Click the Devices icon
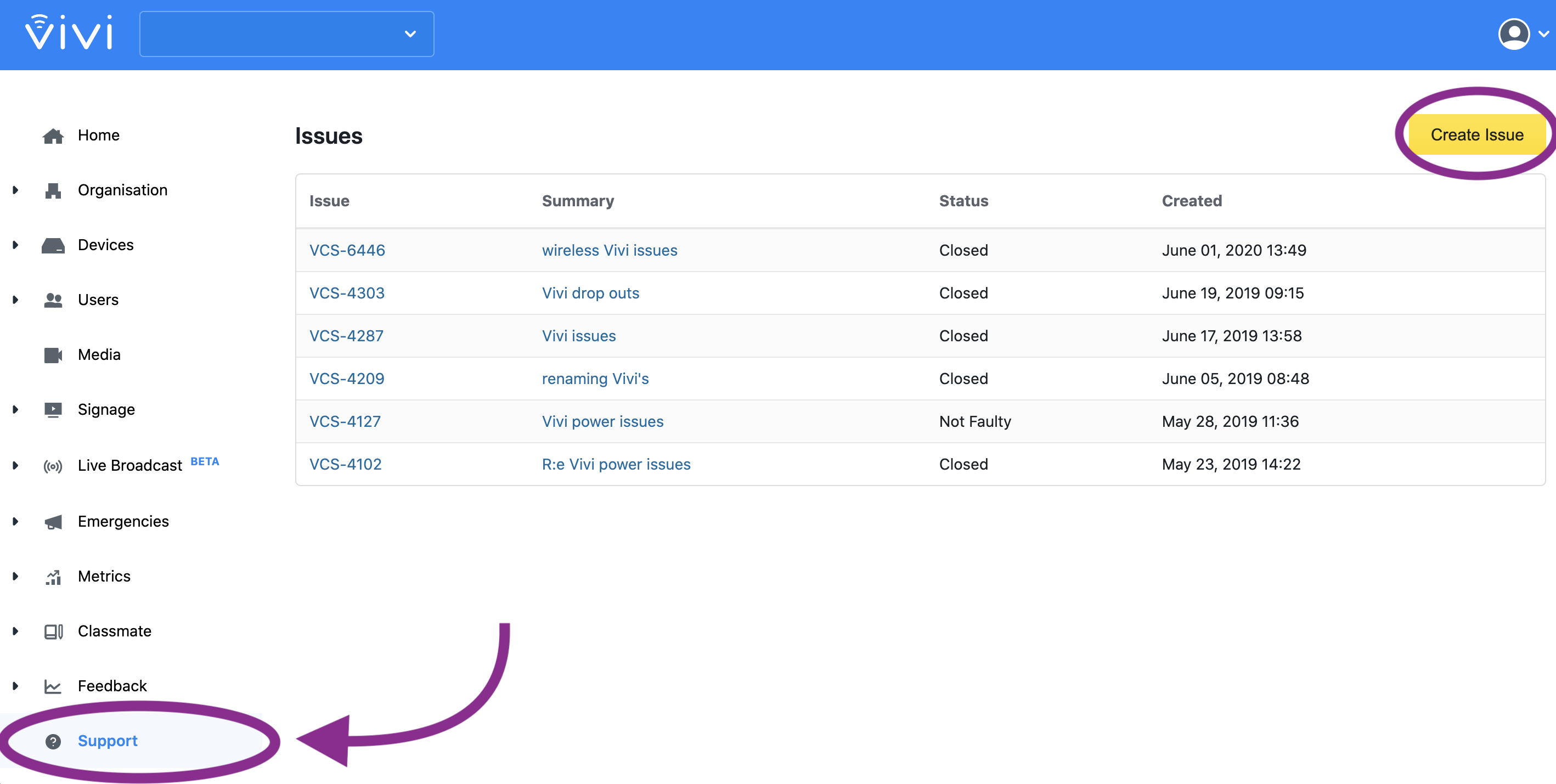Screen dimensions: 1556x784 (53, 245)
